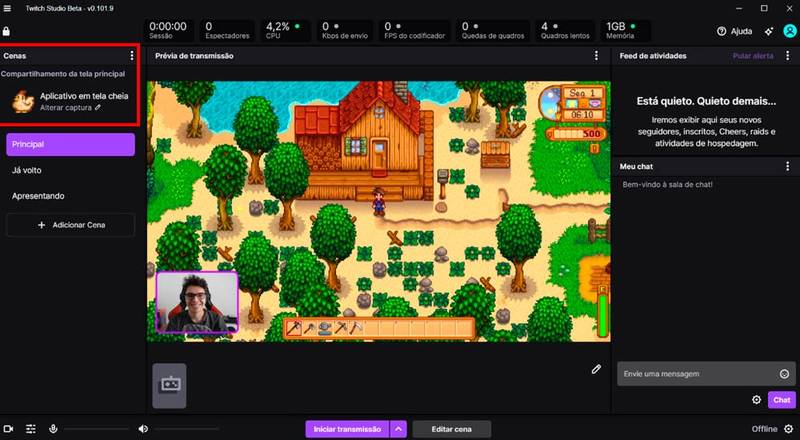Click Alterar captura link
Viewport: 800px width, 440px height.
point(70,108)
